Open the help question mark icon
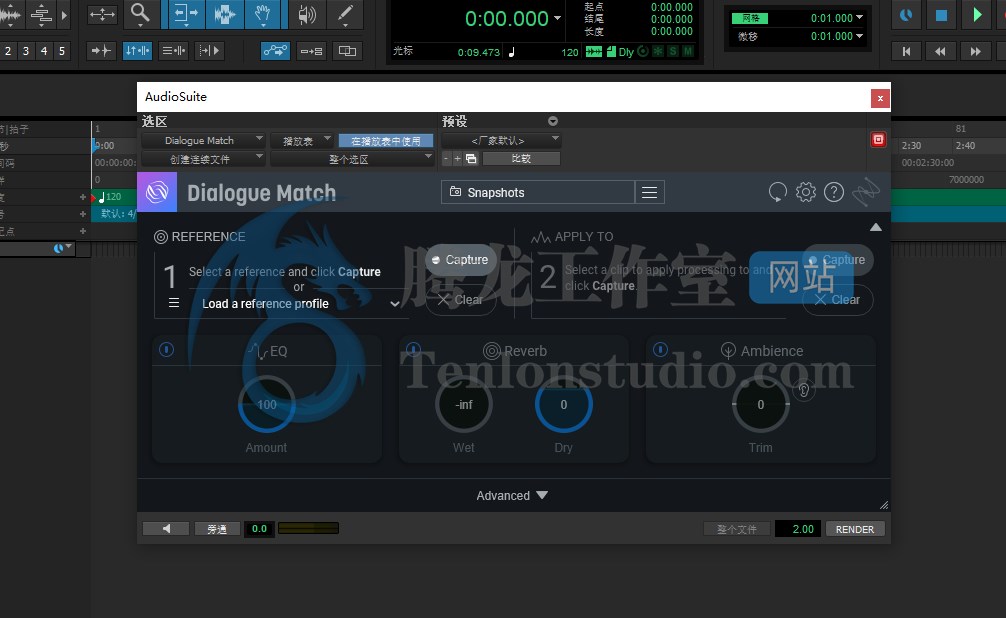Viewport: 1006px width, 618px height. (x=833, y=191)
